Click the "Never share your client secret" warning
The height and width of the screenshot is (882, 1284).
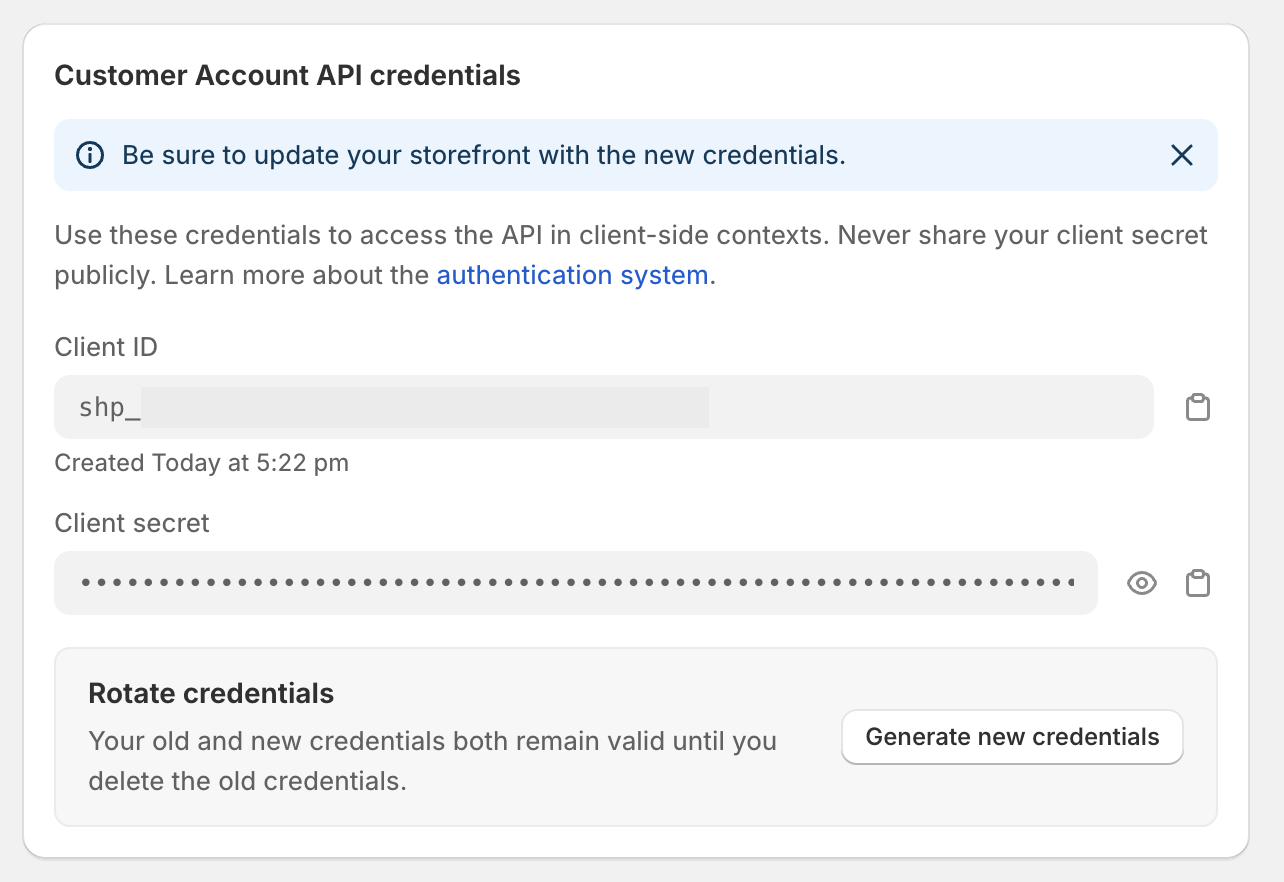(1022, 235)
